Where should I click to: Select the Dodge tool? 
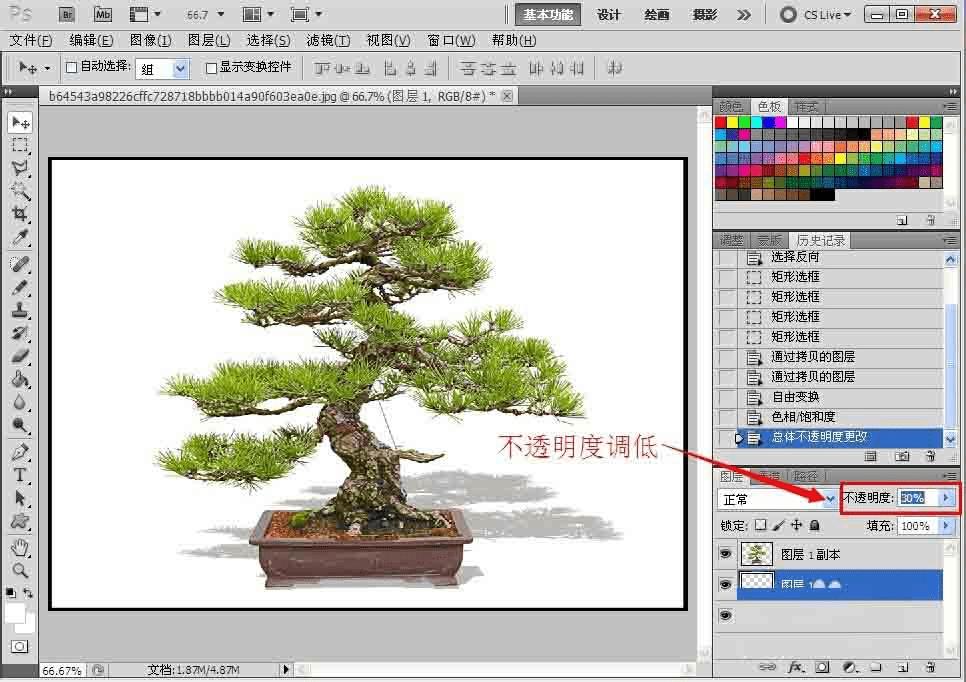[x=20, y=425]
